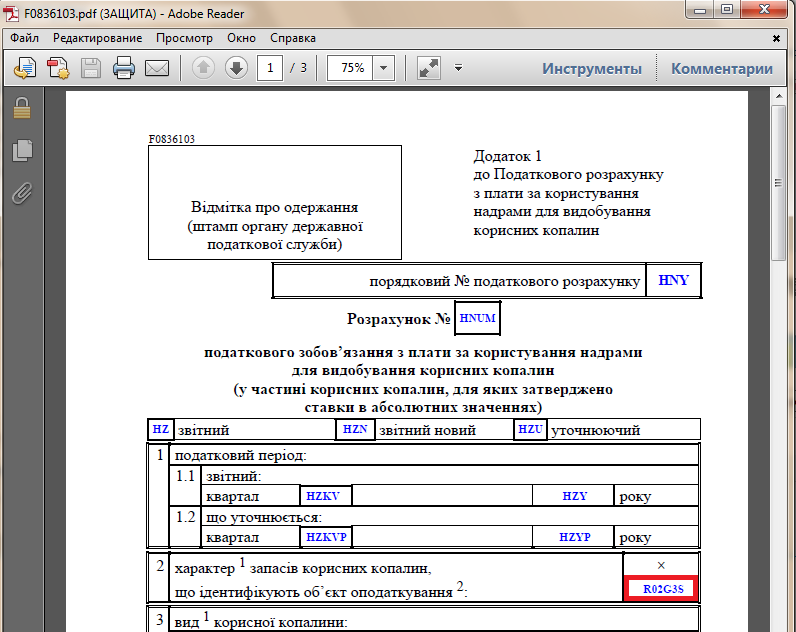This screenshot has width=796, height=632.
Task: Click the HZ звітний checkbox field
Action: (161, 430)
